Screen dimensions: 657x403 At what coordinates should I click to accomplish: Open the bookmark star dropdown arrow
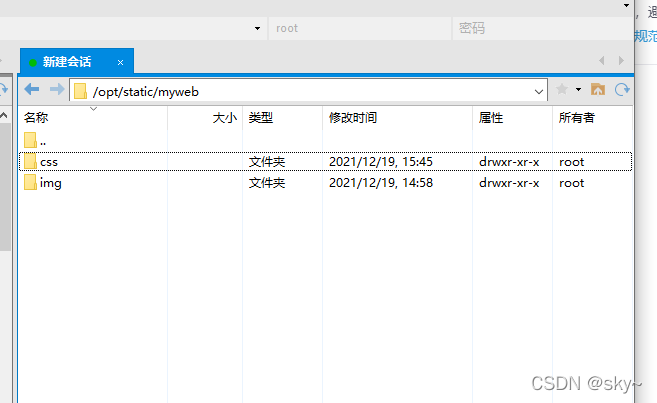pyautogui.click(x=578, y=89)
